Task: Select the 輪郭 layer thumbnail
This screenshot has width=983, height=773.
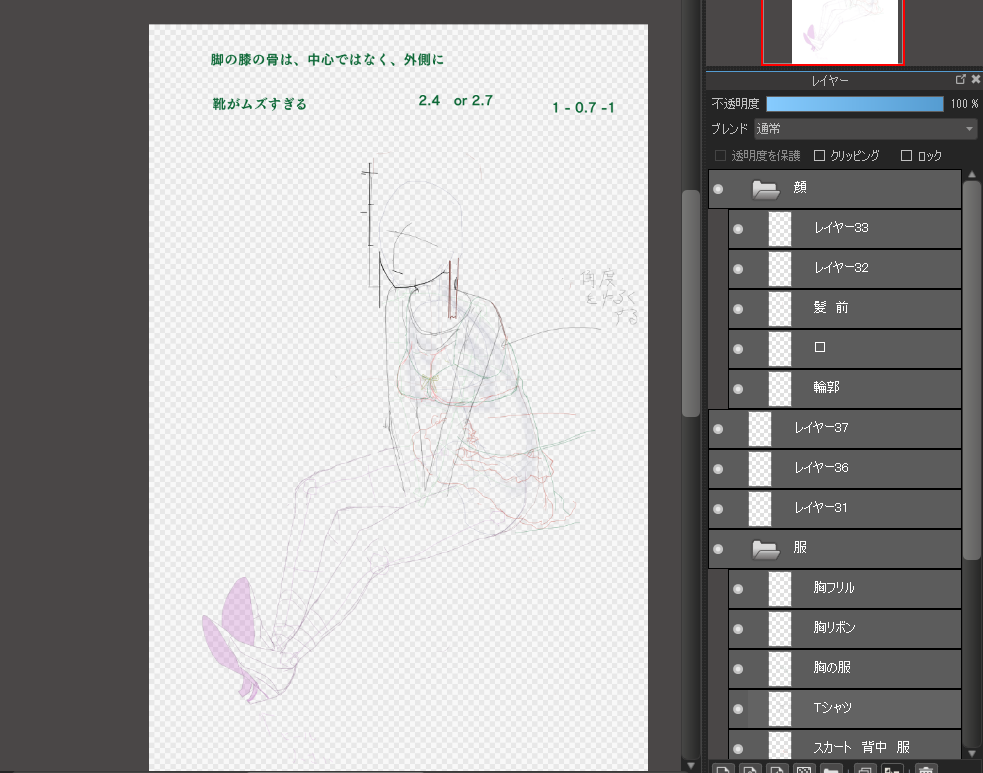Action: [780, 389]
